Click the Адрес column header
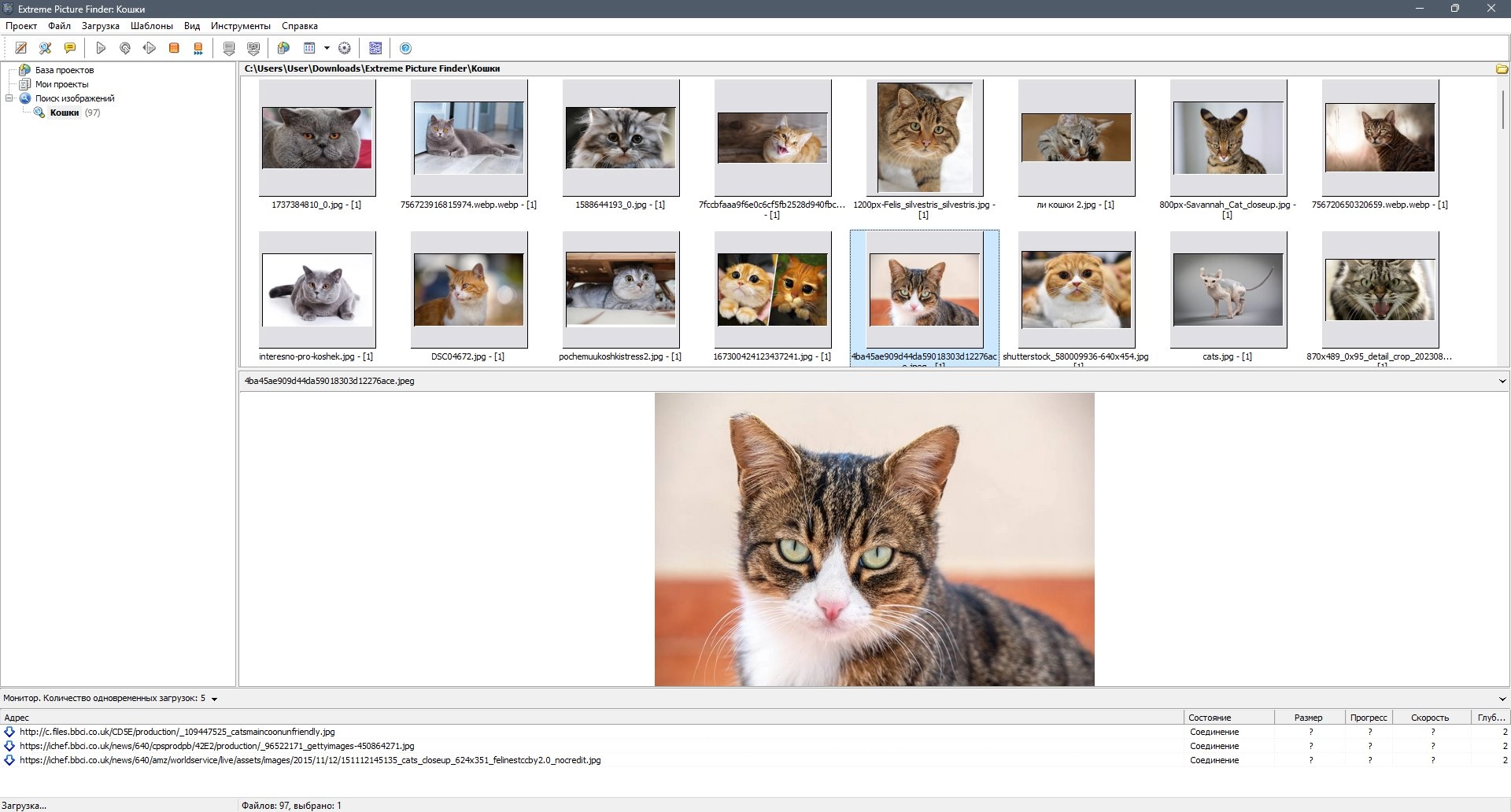Viewport: 1511px width, 812px height. 17,718
